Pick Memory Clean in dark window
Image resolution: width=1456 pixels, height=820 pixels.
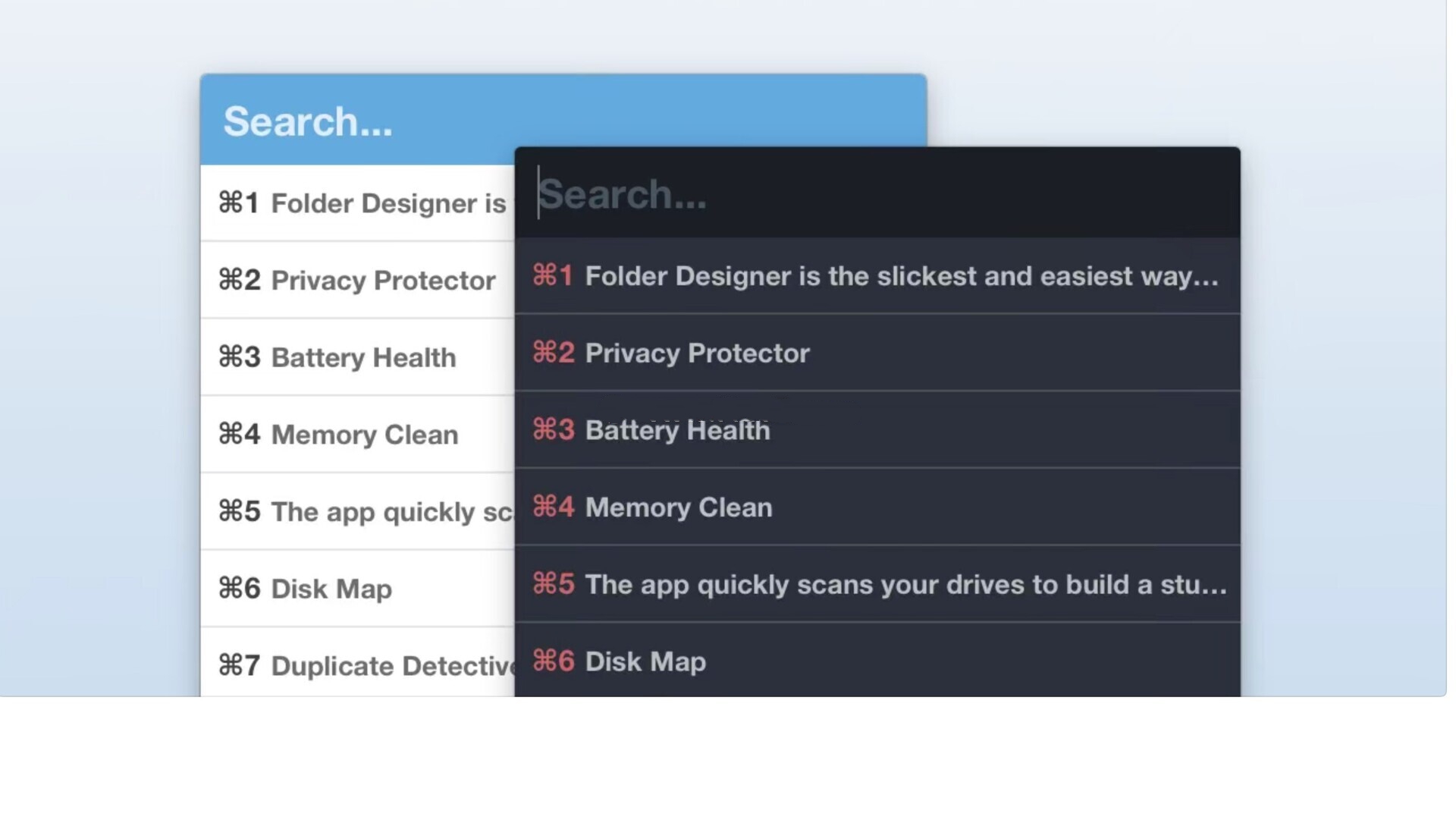tap(877, 507)
